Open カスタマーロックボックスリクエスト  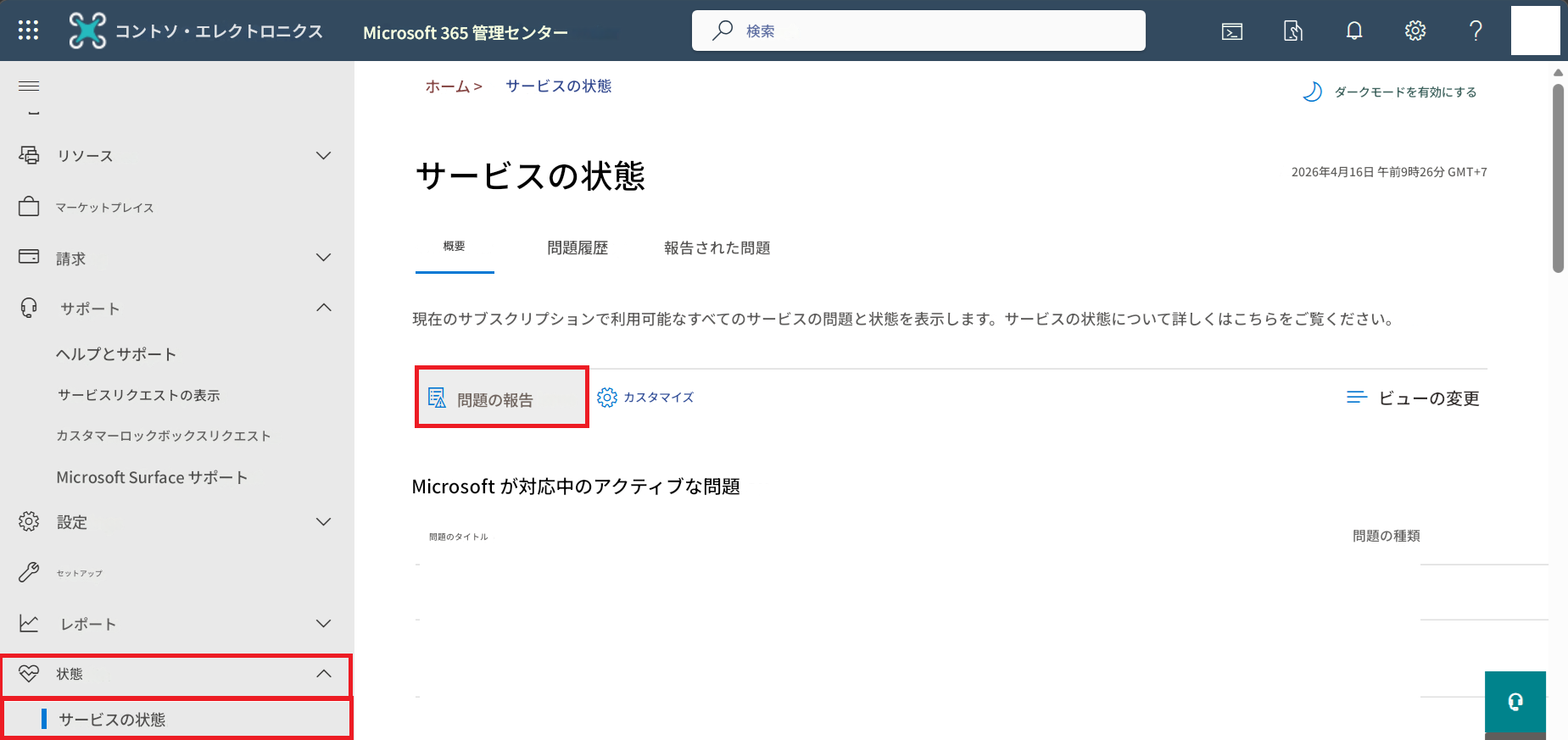[164, 436]
